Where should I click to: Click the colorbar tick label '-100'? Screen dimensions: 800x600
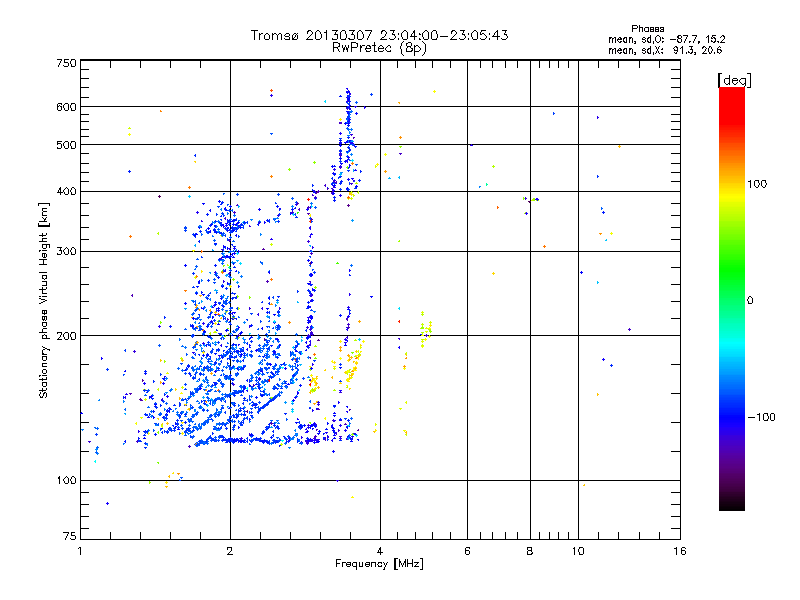pyautogui.click(x=761, y=417)
